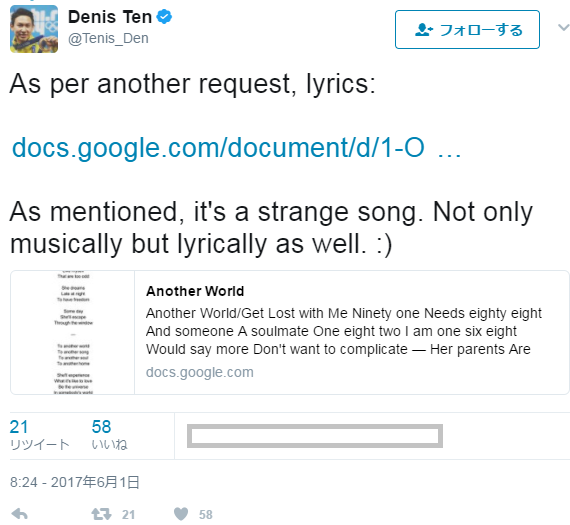Open the docs.google.com/document link
The height and width of the screenshot is (525, 570).
click(236, 148)
